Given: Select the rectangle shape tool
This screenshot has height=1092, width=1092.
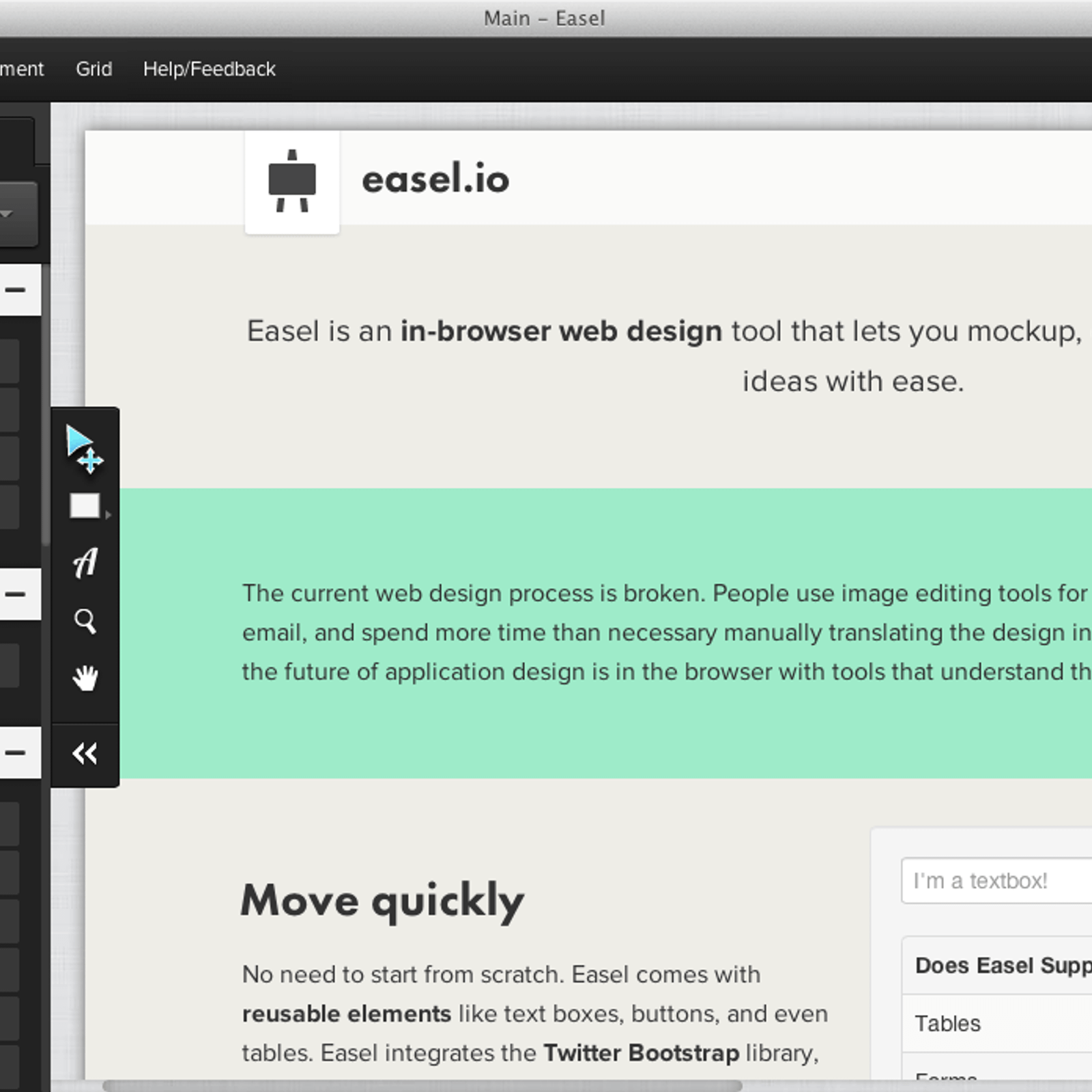Looking at the screenshot, I should 85,506.
